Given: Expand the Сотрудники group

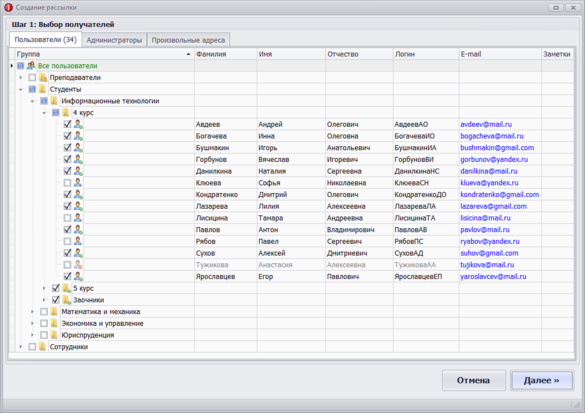Looking at the screenshot, I should pyautogui.click(x=21, y=347).
